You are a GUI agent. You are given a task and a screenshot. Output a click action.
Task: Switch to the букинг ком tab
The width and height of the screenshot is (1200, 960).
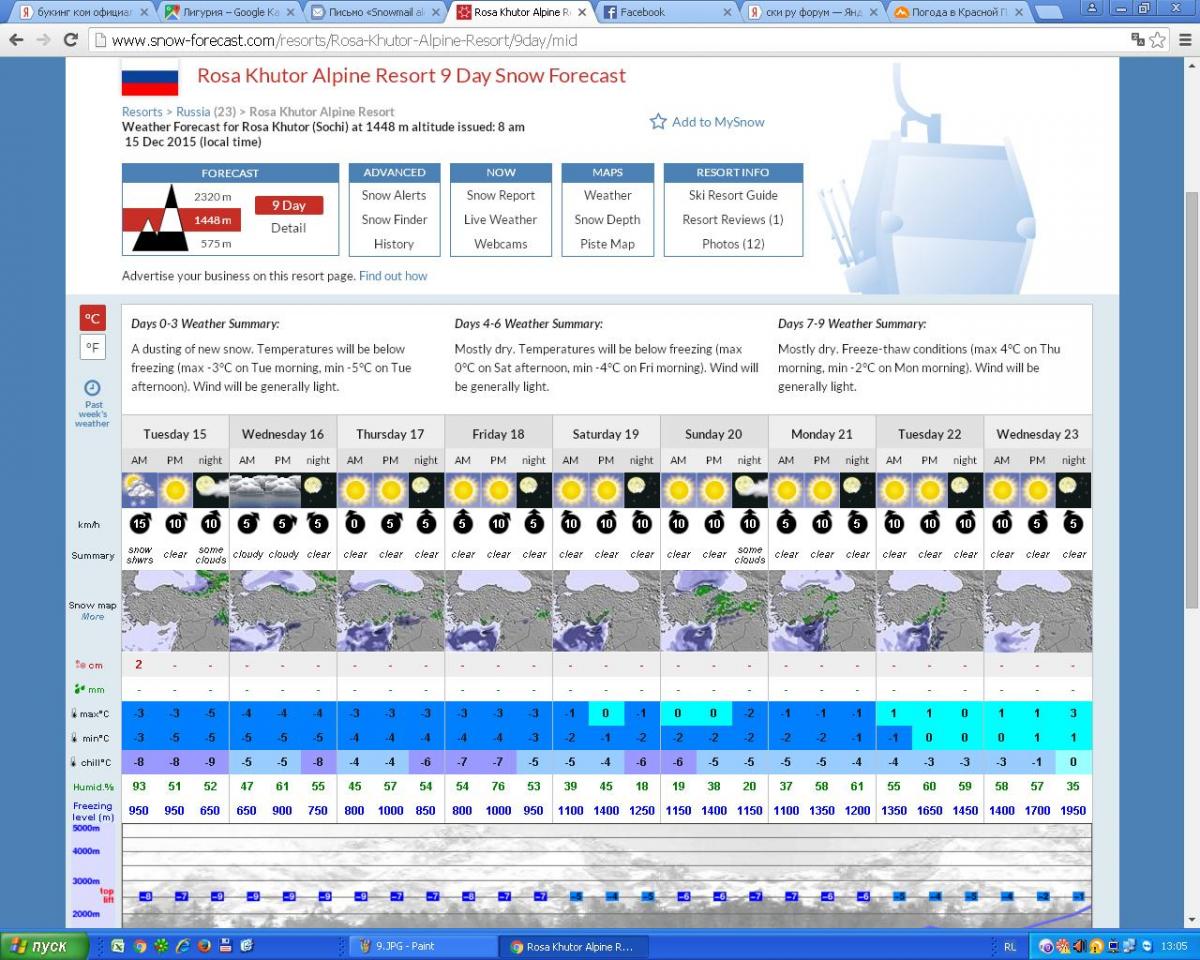82,12
